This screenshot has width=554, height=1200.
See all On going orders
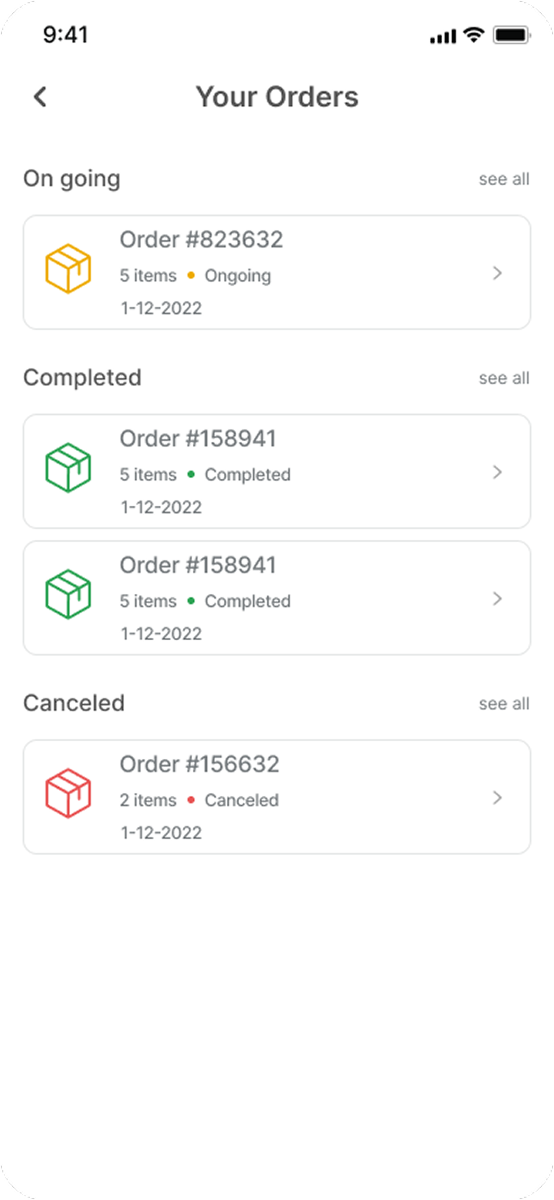[504, 179]
